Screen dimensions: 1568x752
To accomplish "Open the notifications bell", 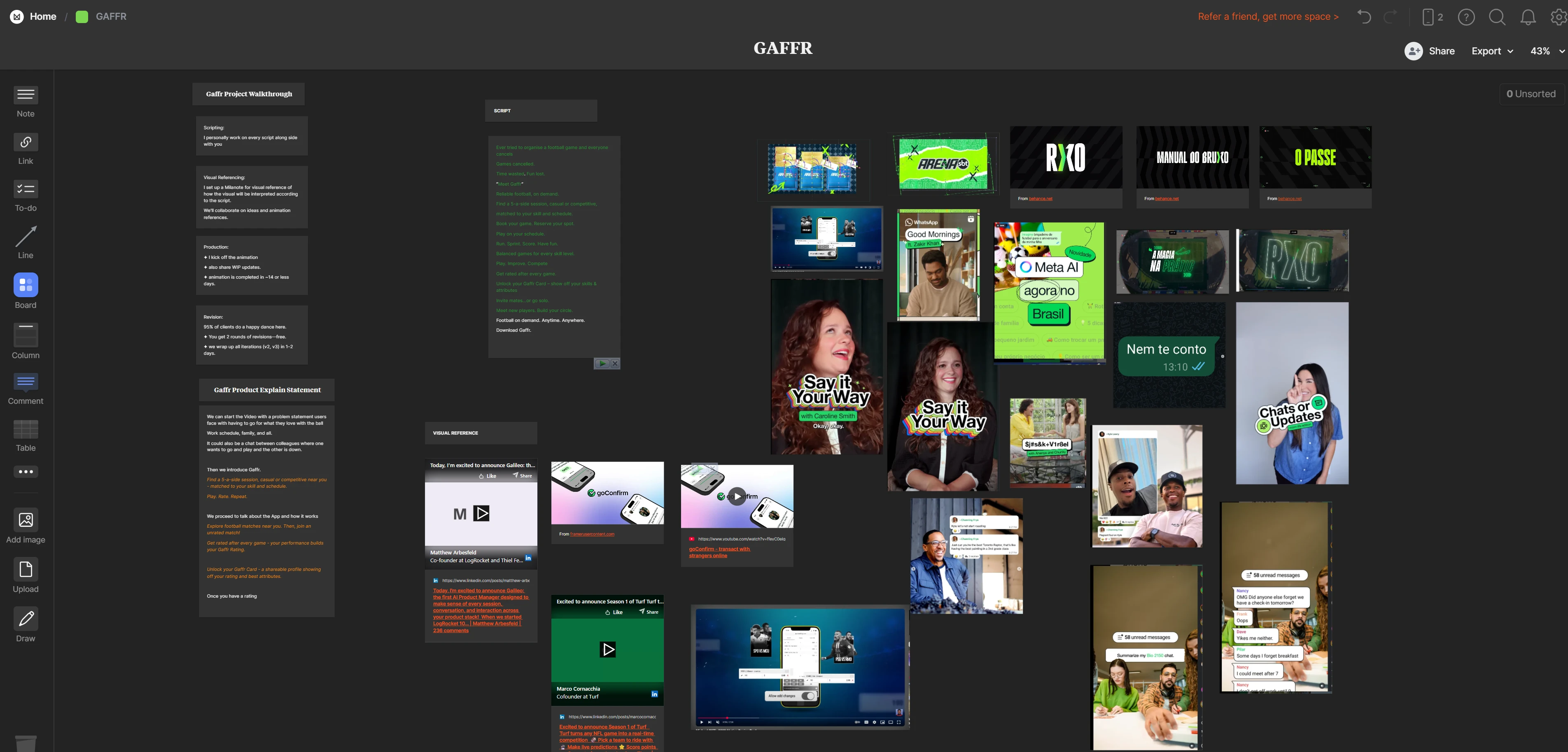I will click(x=1528, y=16).
